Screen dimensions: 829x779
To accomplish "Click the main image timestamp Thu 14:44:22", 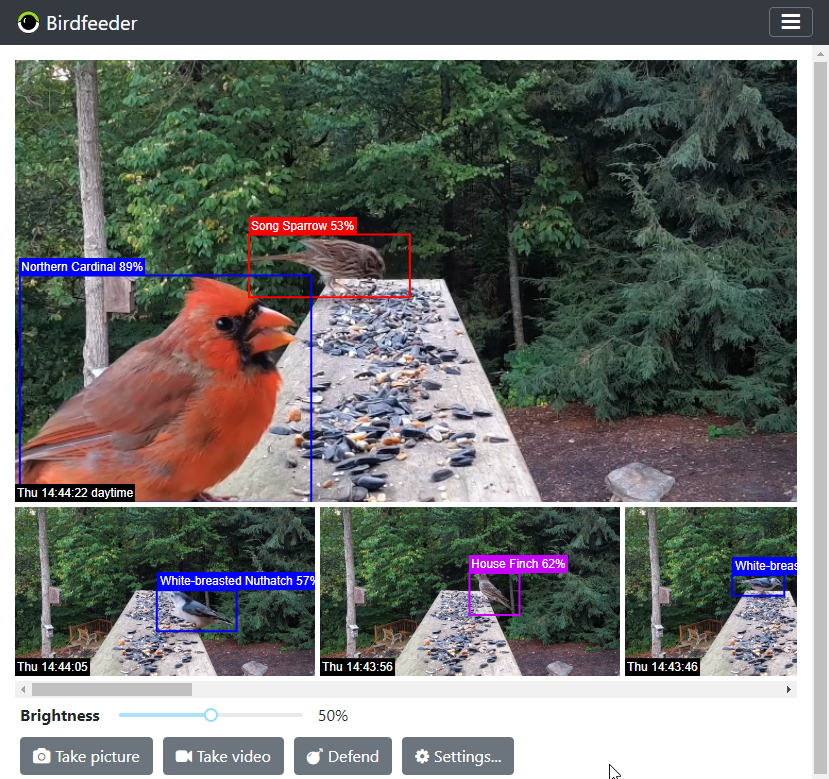I will pyautogui.click(x=75, y=493).
